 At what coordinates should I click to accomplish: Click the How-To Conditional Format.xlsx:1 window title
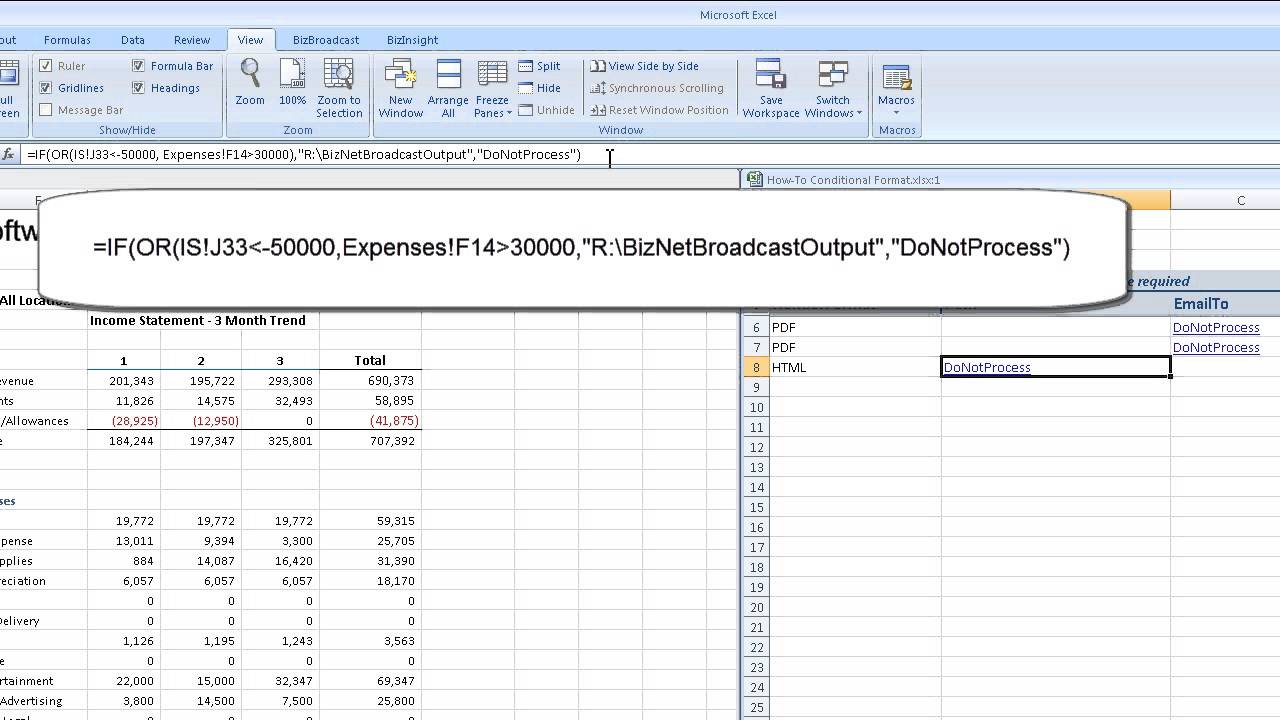point(853,180)
